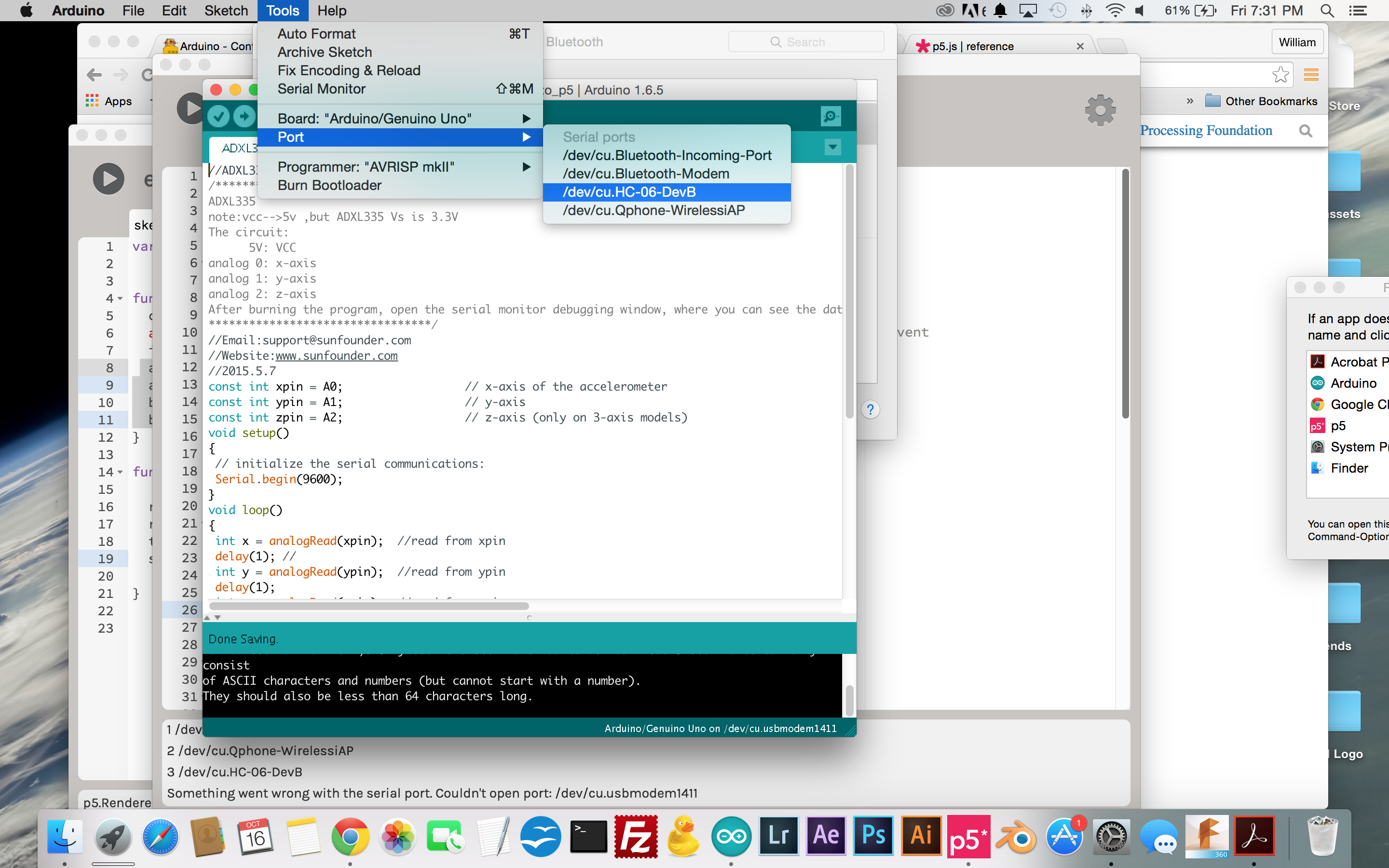Bookmark page with the star icon

click(1280, 75)
